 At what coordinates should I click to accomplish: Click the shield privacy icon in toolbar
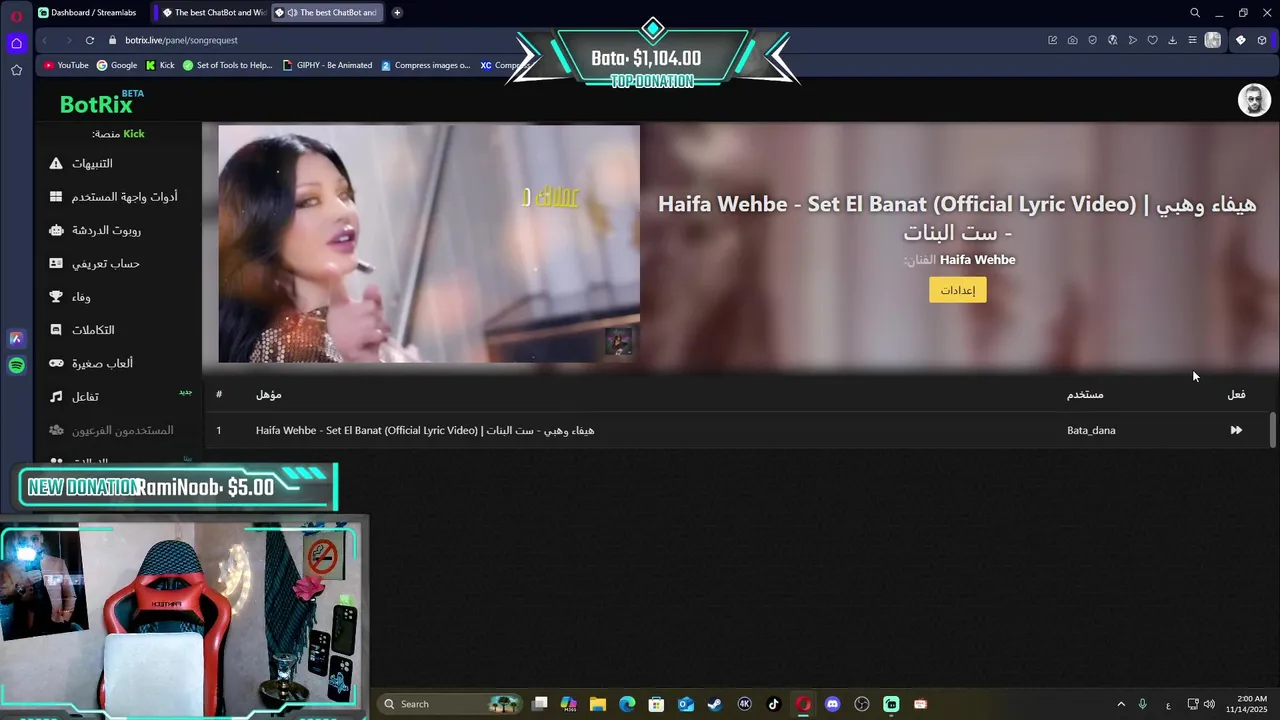1092,40
